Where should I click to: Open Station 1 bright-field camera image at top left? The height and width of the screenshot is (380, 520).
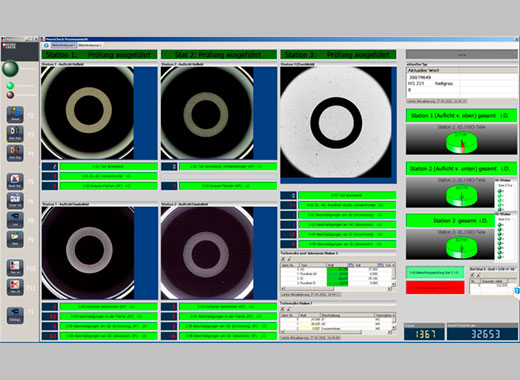tap(87, 113)
